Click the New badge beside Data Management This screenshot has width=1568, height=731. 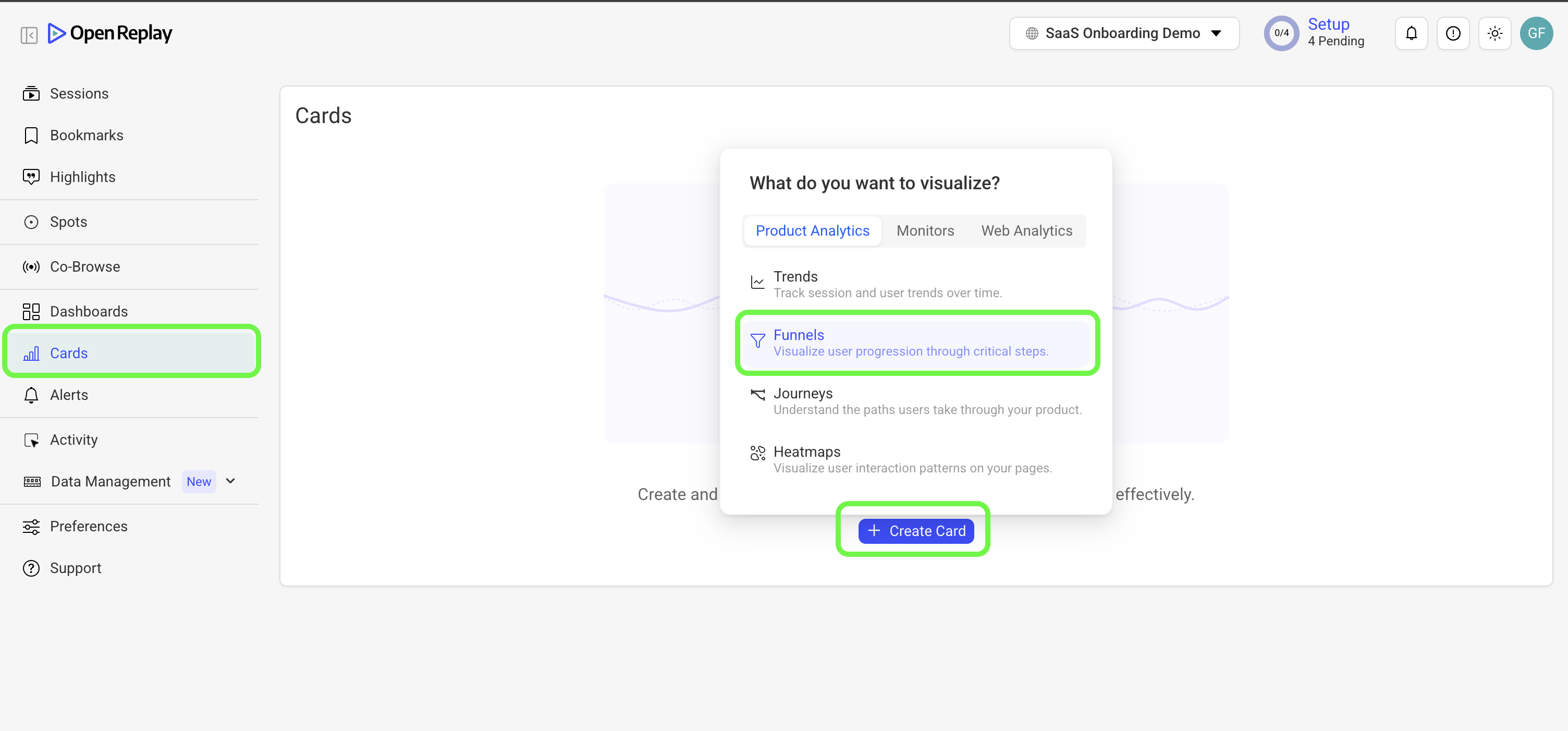199,481
